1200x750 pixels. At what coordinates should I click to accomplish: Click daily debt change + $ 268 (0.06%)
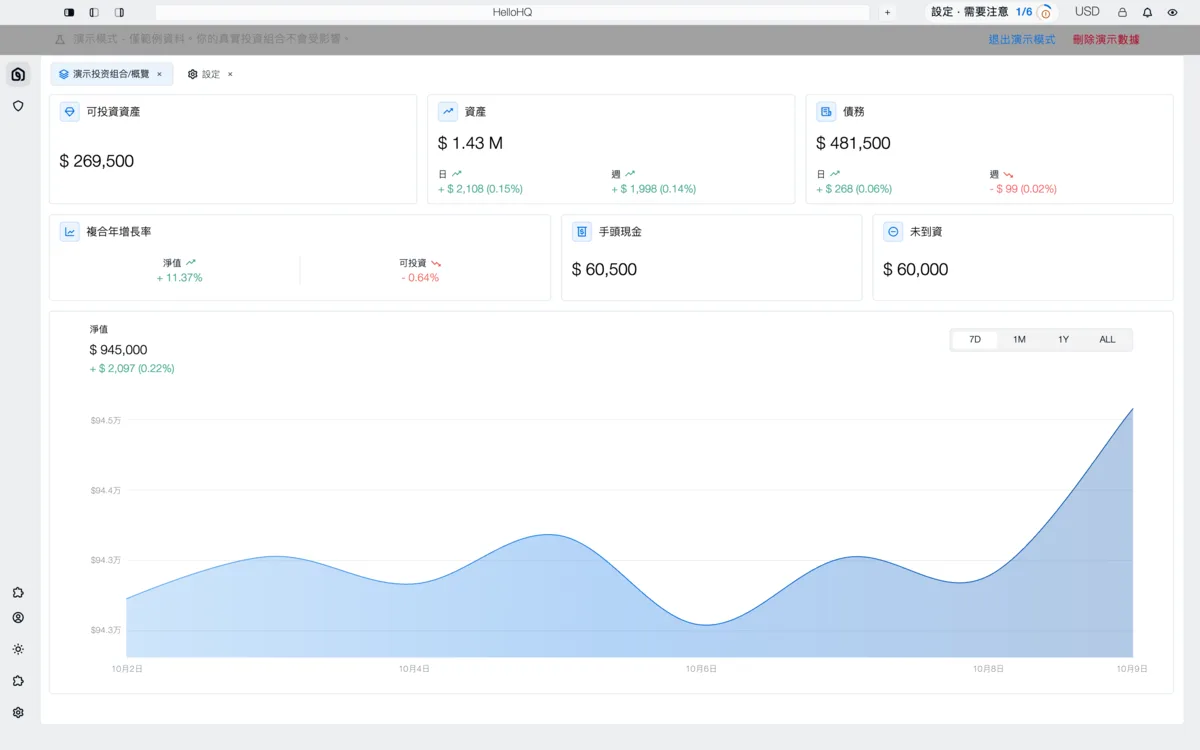point(854,189)
